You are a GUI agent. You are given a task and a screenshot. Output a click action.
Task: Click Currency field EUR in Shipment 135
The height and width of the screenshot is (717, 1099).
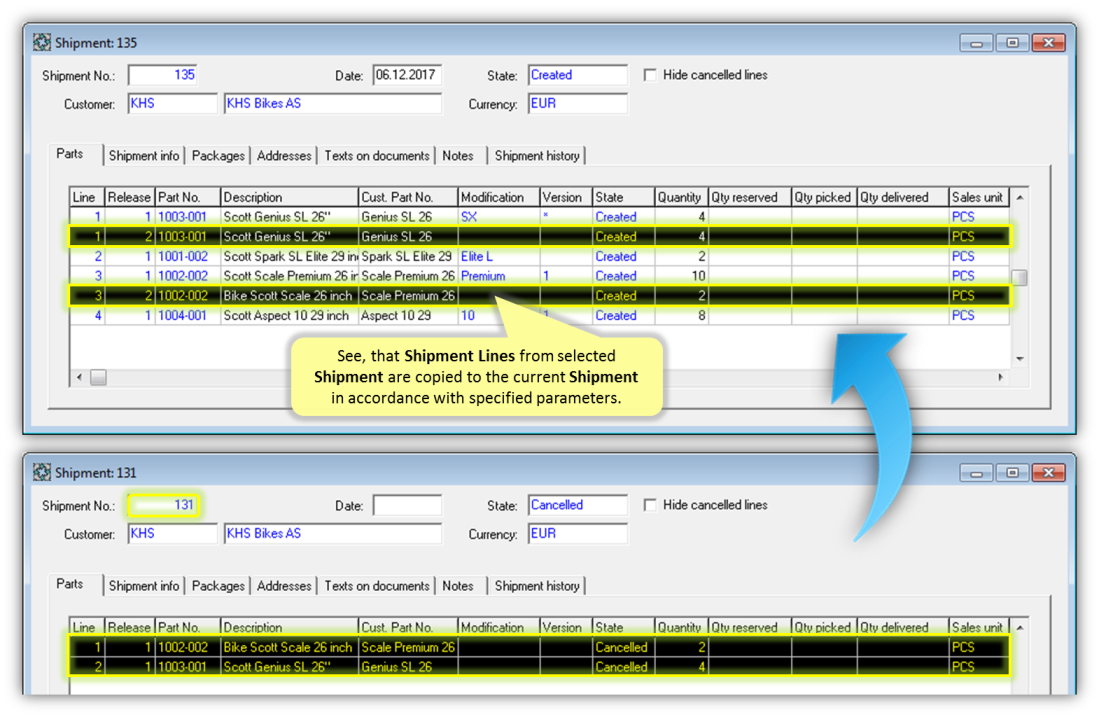click(578, 104)
